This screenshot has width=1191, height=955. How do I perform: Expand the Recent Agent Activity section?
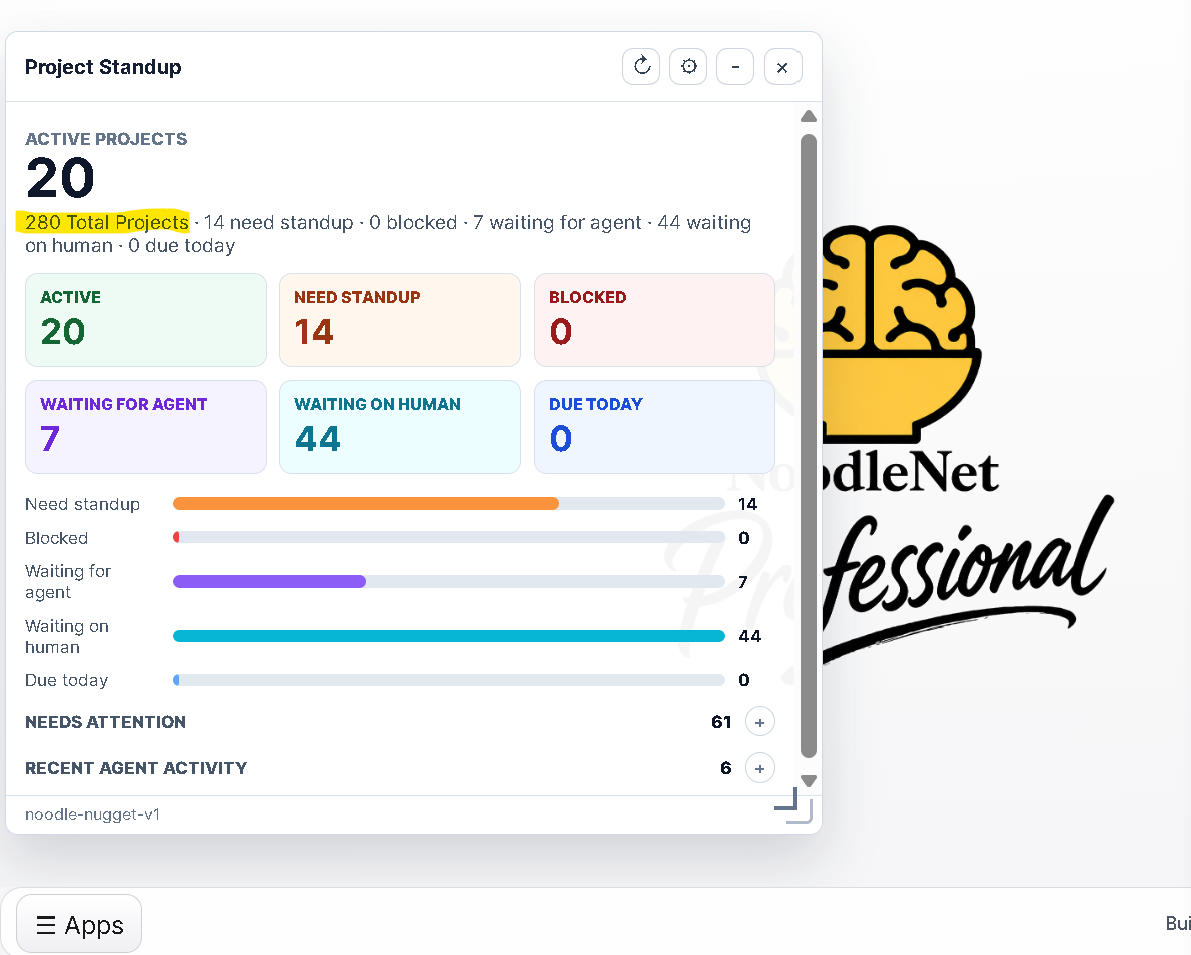click(760, 768)
